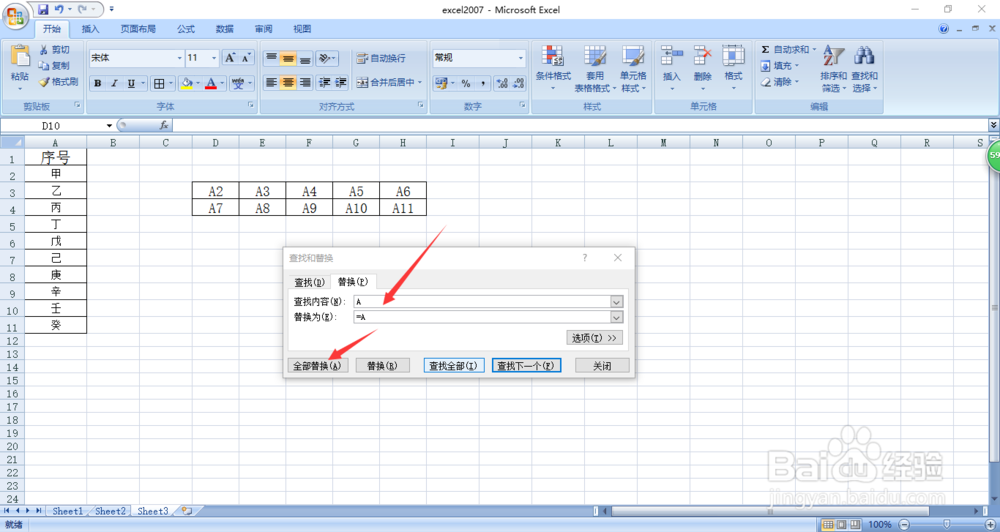Toggle align text right
Viewport: 1000px width, 532px height.
[x=305, y=82]
